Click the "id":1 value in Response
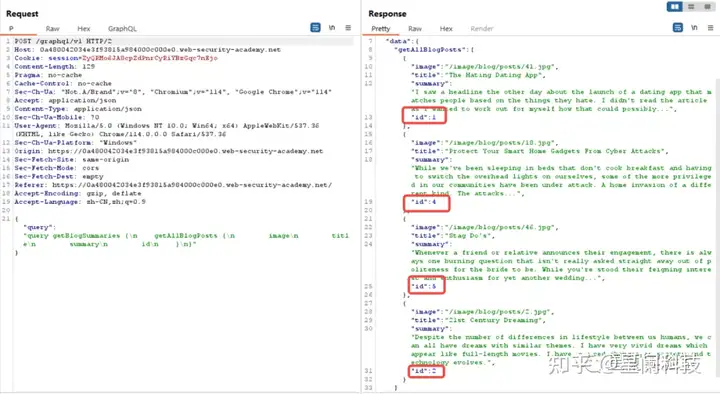Image resolution: width=720 pixels, height=394 pixels. (x=424, y=117)
